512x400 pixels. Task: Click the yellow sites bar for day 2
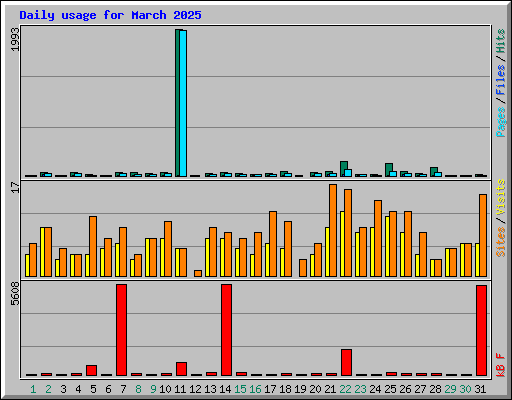click(42, 252)
